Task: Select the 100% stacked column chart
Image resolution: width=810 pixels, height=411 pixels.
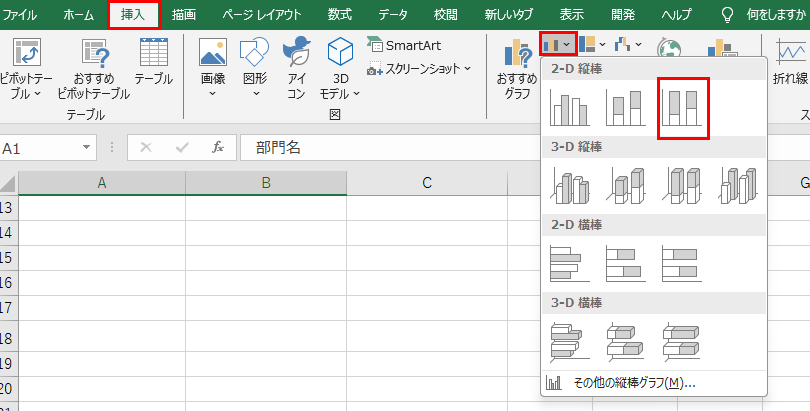Action: [683, 108]
